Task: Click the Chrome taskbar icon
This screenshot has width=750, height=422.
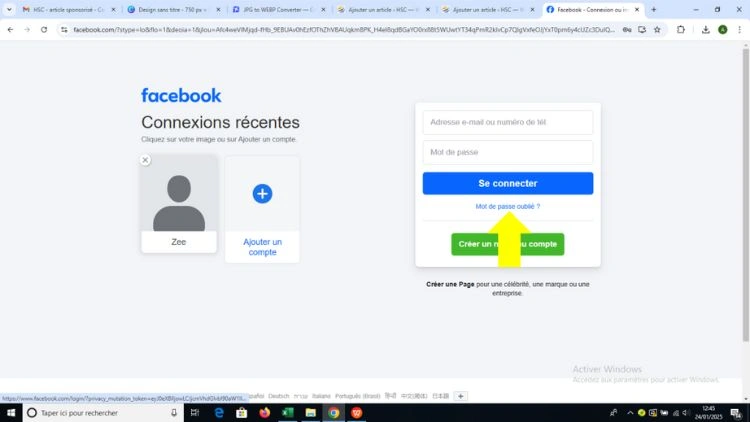Action: coord(333,412)
